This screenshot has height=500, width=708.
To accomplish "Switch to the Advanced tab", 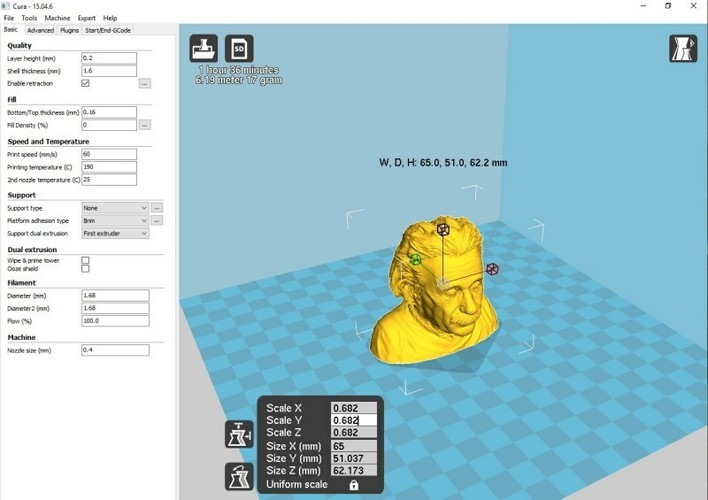I will click(40, 30).
